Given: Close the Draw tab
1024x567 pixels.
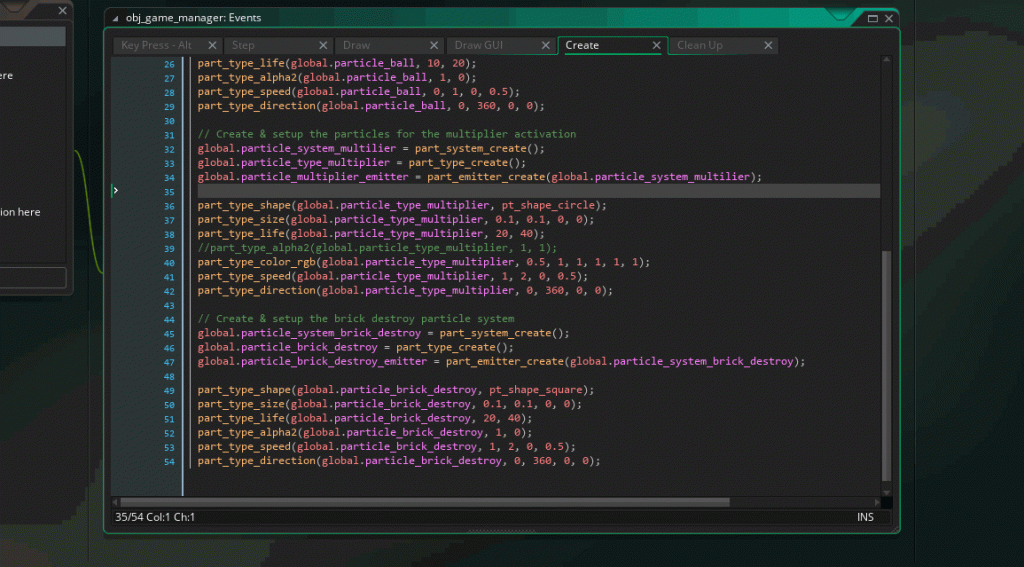Looking at the screenshot, I should coord(434,45).
